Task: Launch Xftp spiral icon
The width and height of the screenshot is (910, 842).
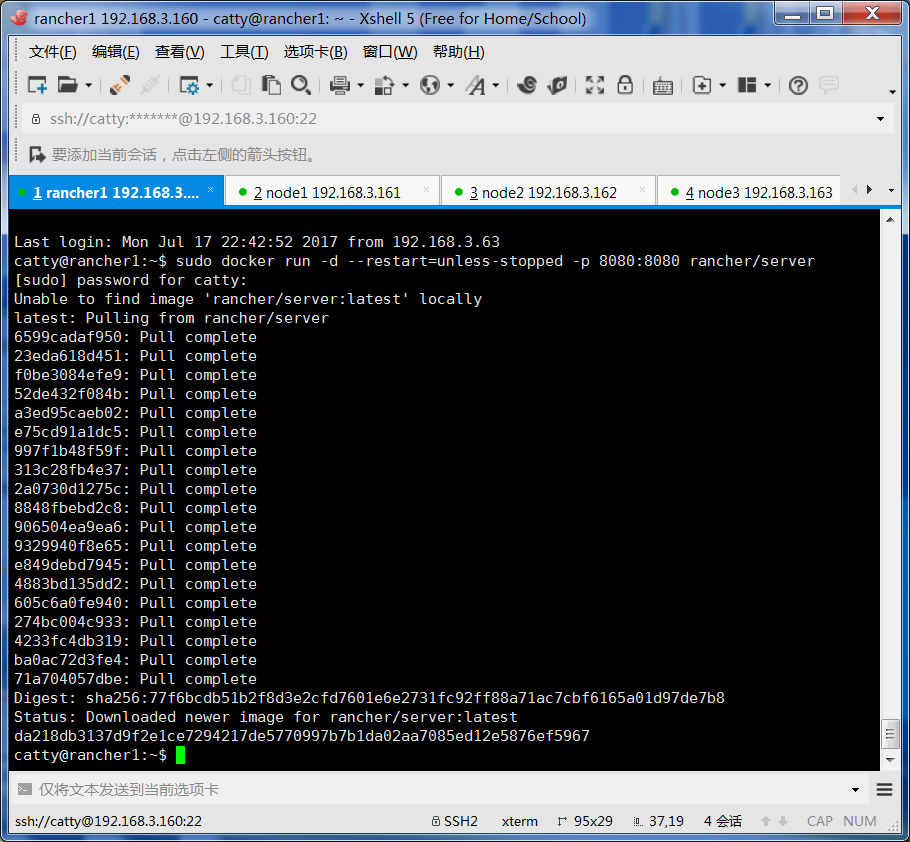Action: (x=528, y=85)
